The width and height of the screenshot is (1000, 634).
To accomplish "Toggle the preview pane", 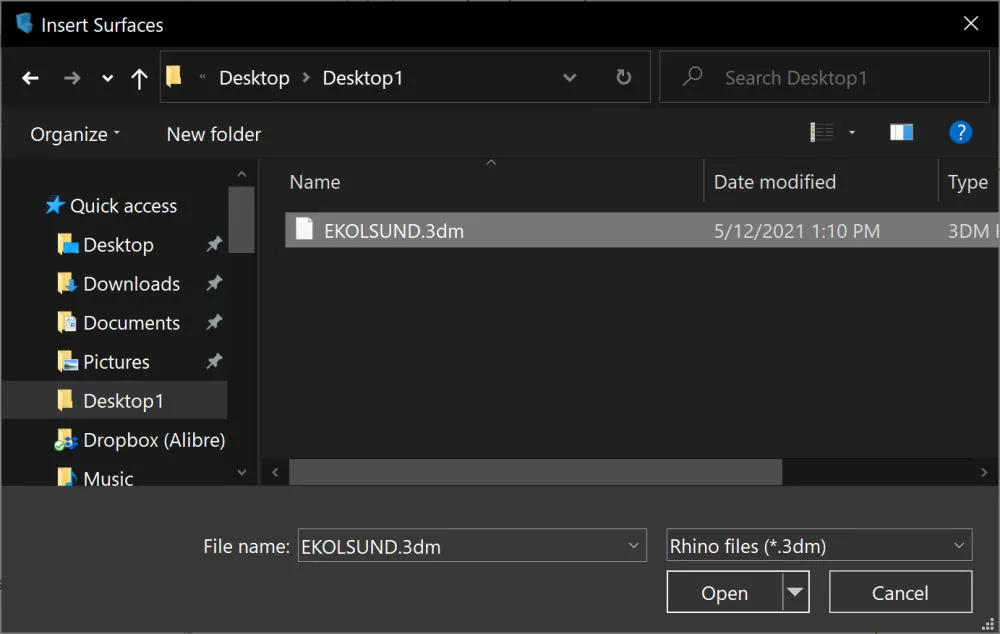I will pyautogui.click(x=901, y=132).
